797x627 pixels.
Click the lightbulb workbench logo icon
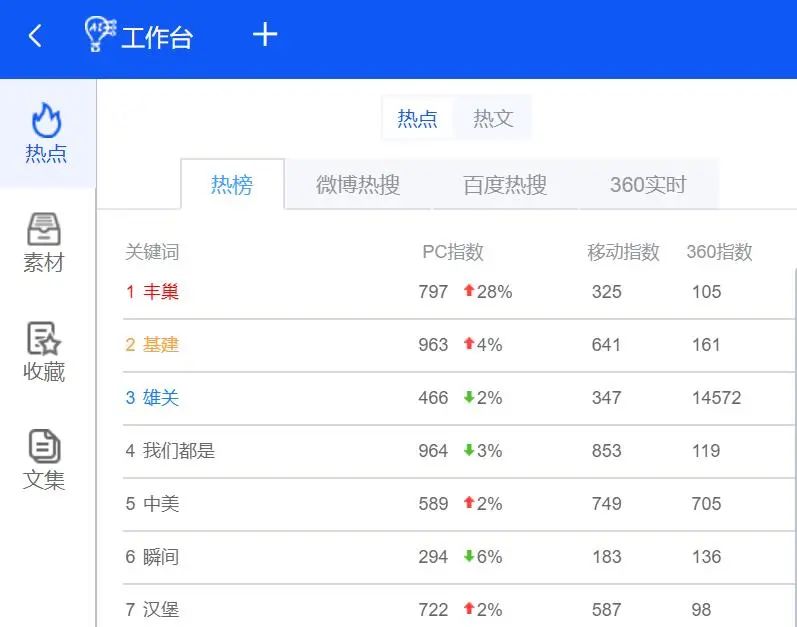[x=101, y=34]
